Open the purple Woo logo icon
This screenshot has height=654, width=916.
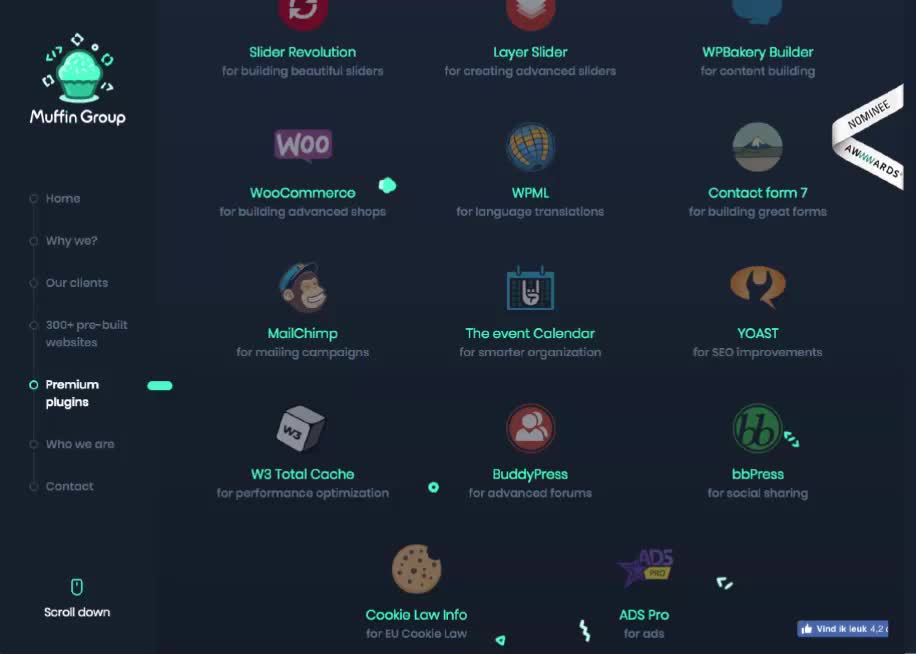click(303, 145)
